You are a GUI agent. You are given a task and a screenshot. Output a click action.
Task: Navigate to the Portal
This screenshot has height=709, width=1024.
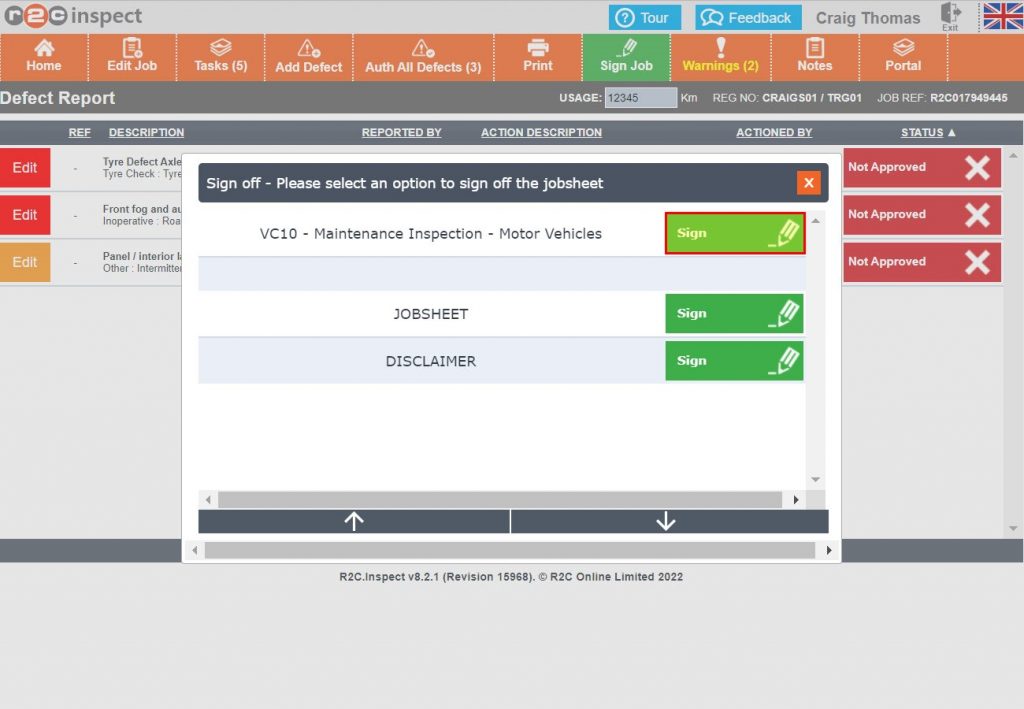pyautogui.click(x=902, y=57)
